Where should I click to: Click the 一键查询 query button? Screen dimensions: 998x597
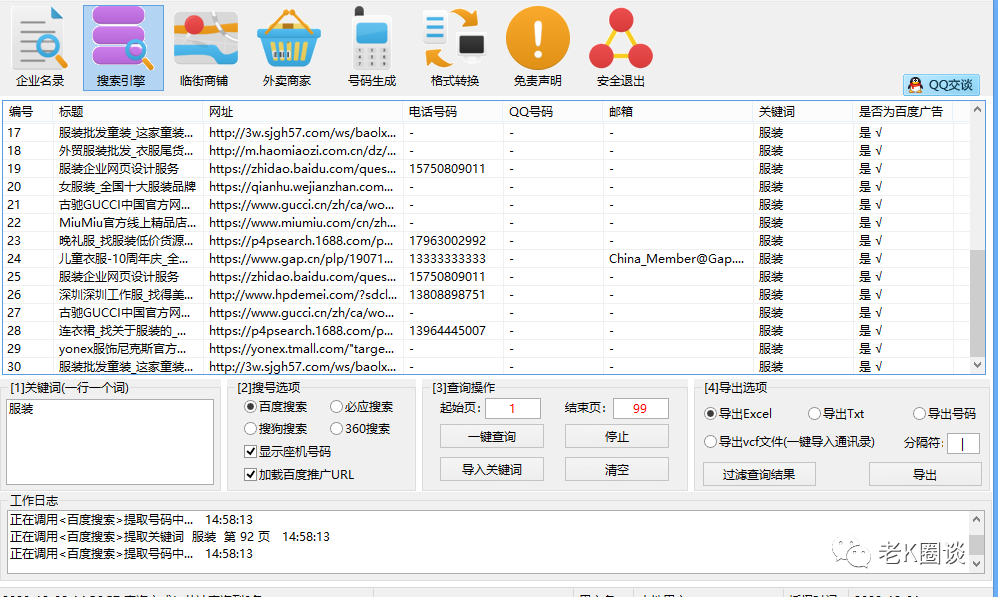(x=491, y=435)
